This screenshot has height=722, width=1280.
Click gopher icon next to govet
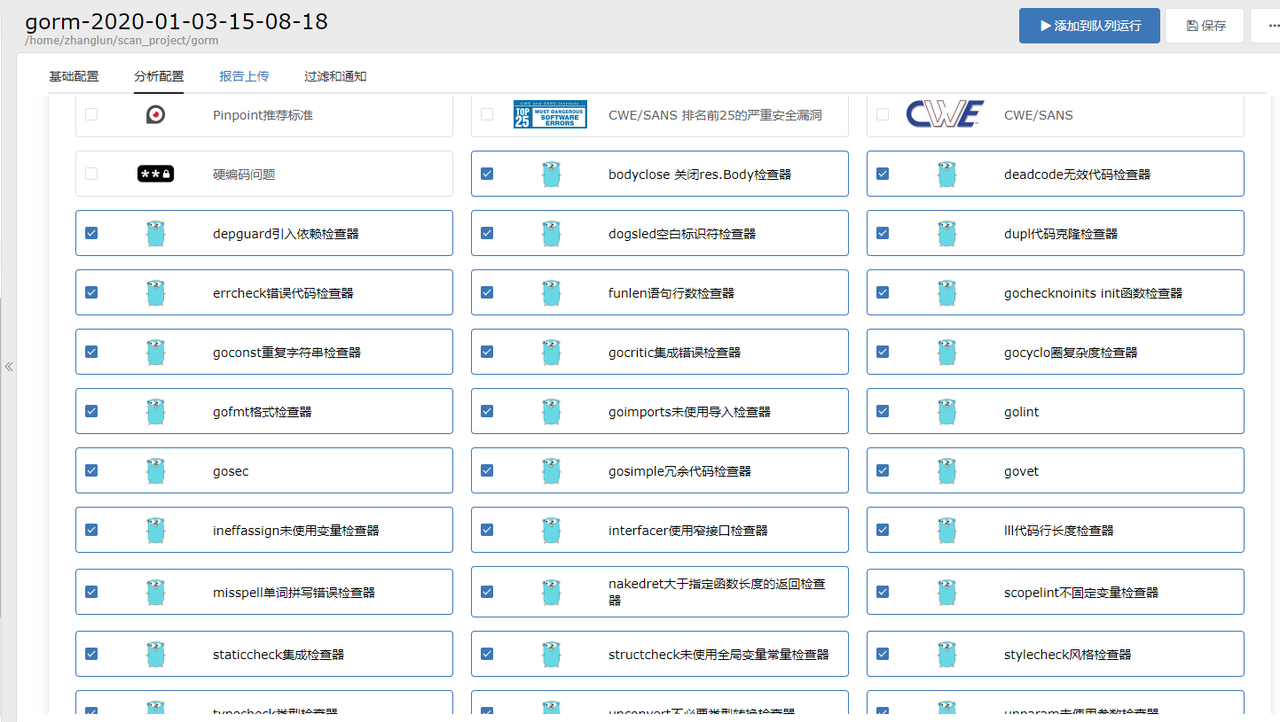click(947, 471)
